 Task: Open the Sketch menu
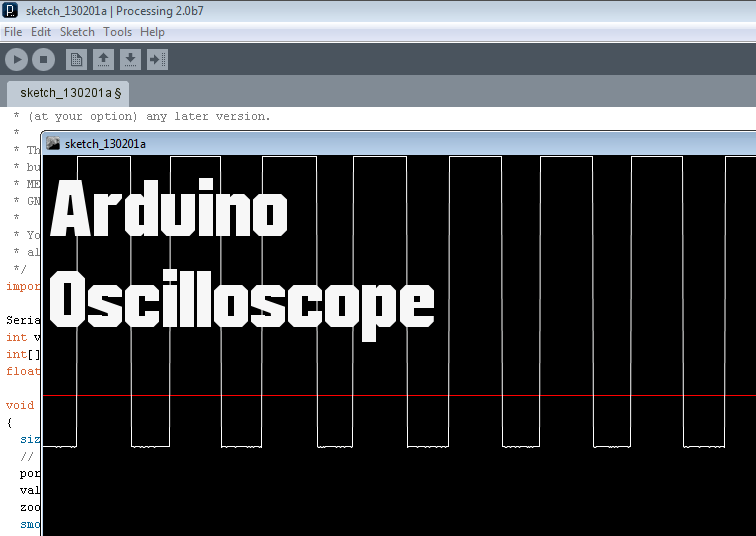click(77, 32)
